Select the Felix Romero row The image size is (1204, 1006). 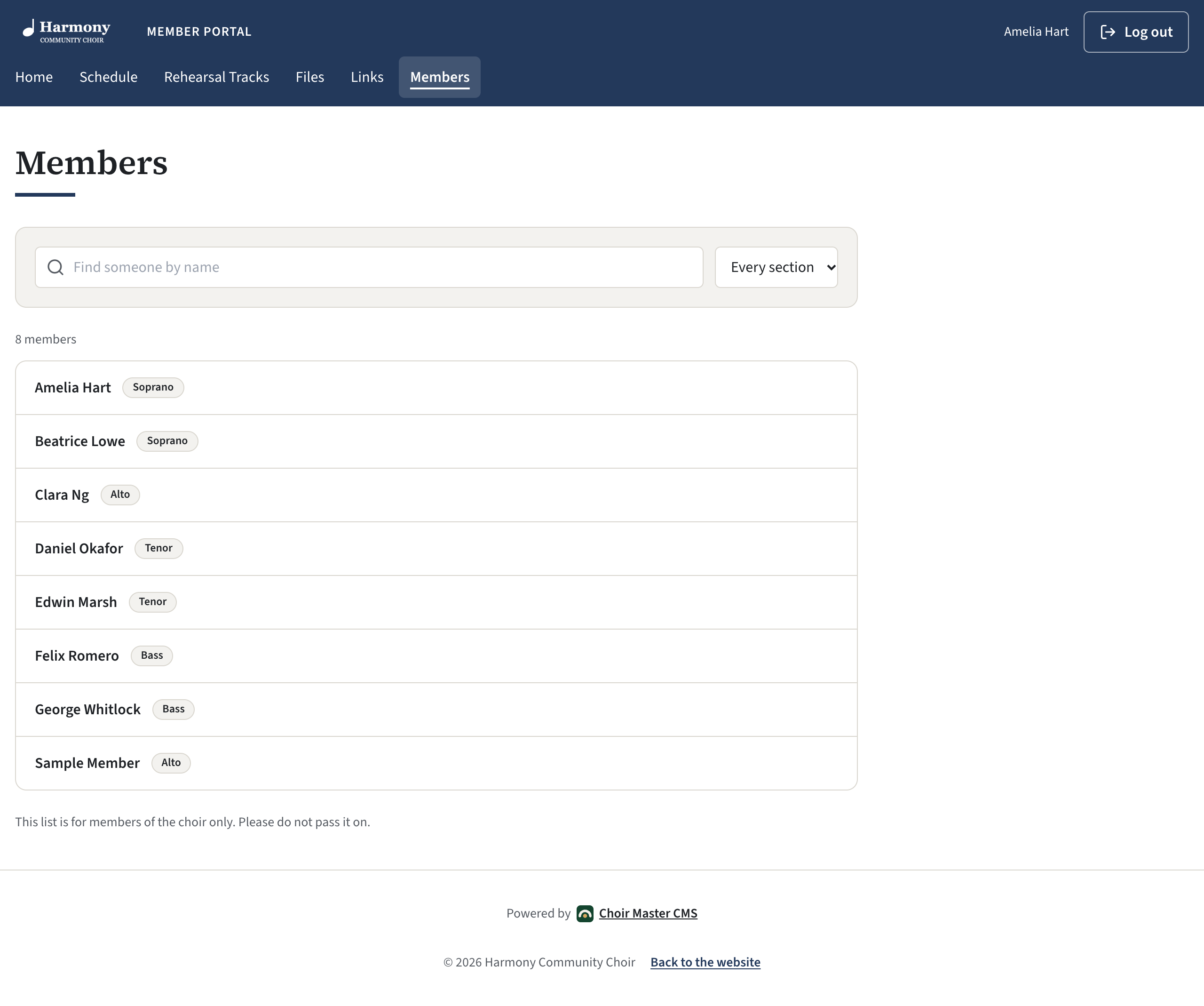click(x=436, y=655)
